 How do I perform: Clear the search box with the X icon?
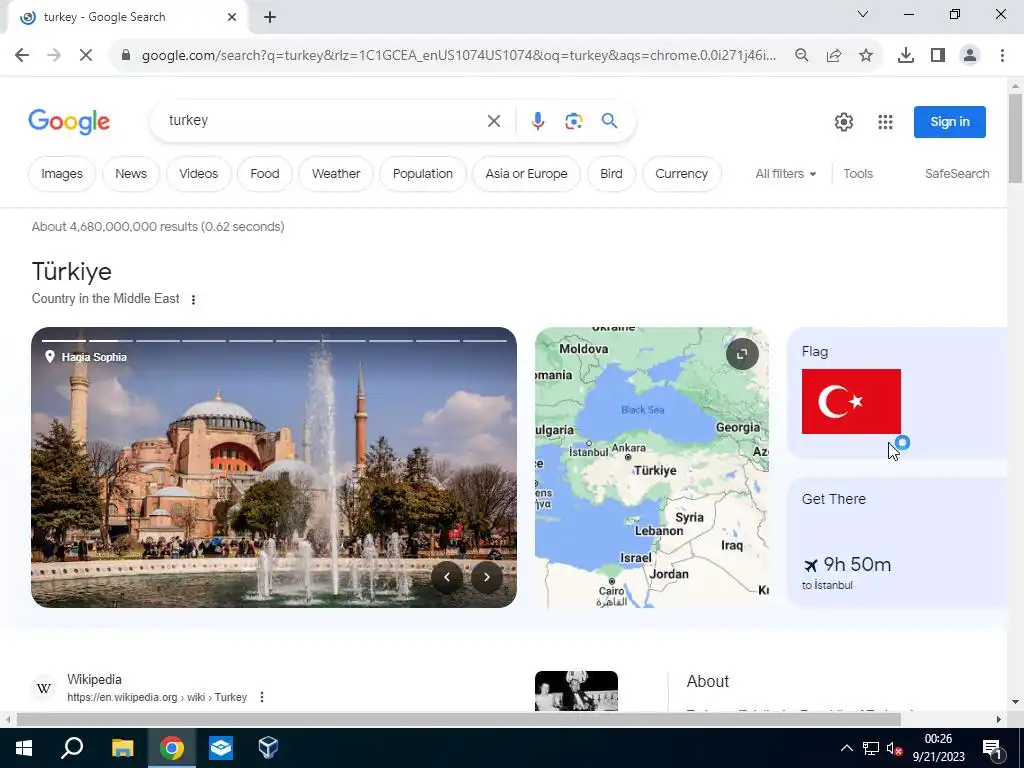point(494,121)
